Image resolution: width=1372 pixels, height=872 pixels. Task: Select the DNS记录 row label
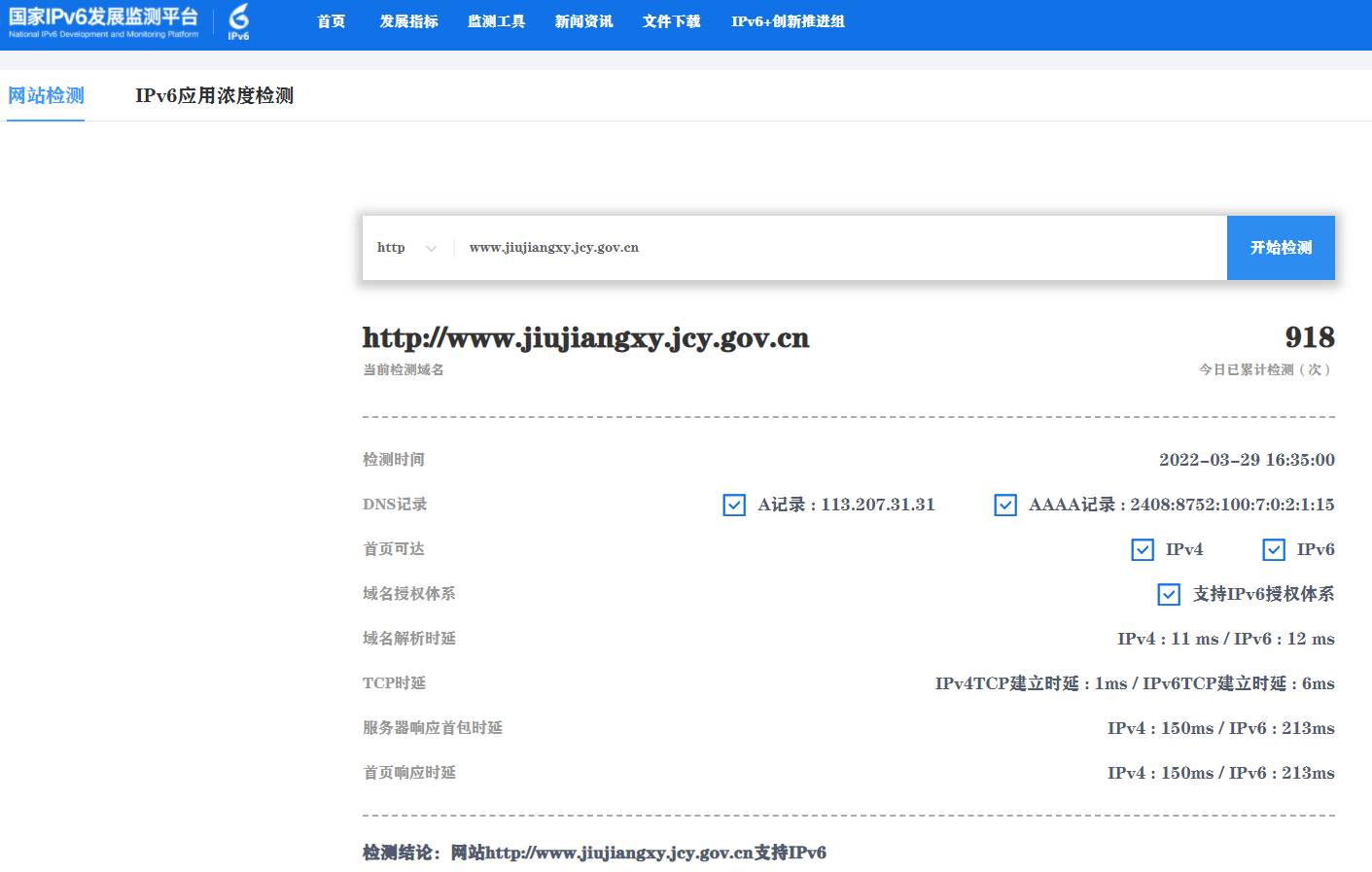tap(395, 505)
